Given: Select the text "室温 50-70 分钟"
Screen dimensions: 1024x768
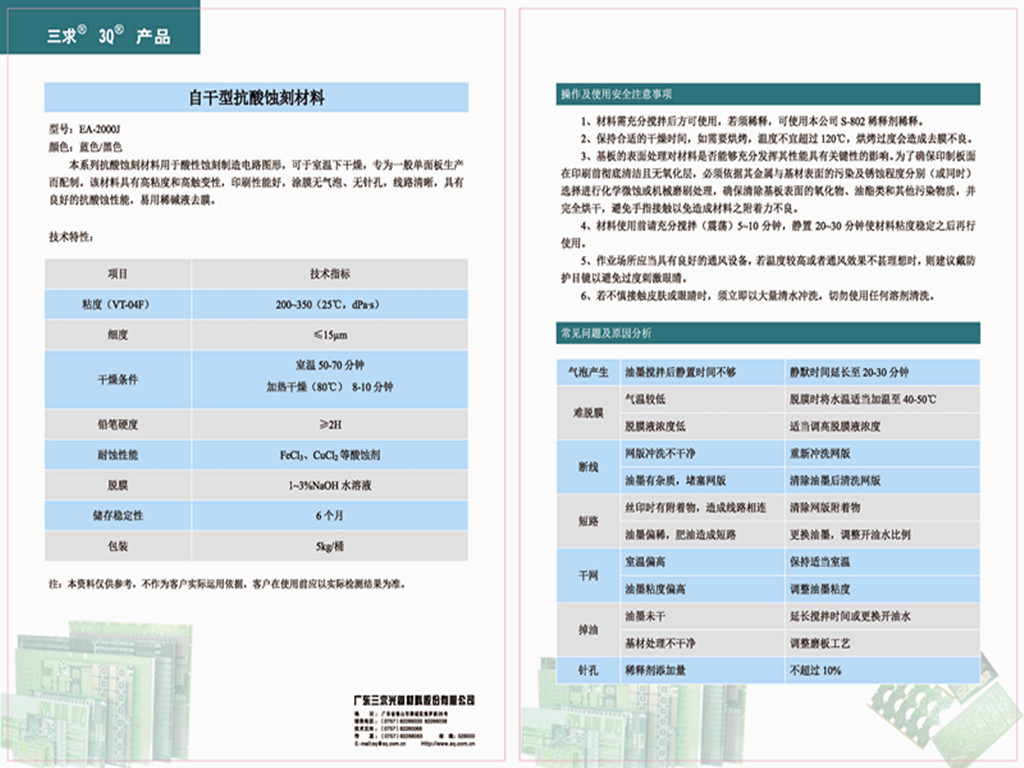Looking at the screenshot, I should (x=330, y=365).
